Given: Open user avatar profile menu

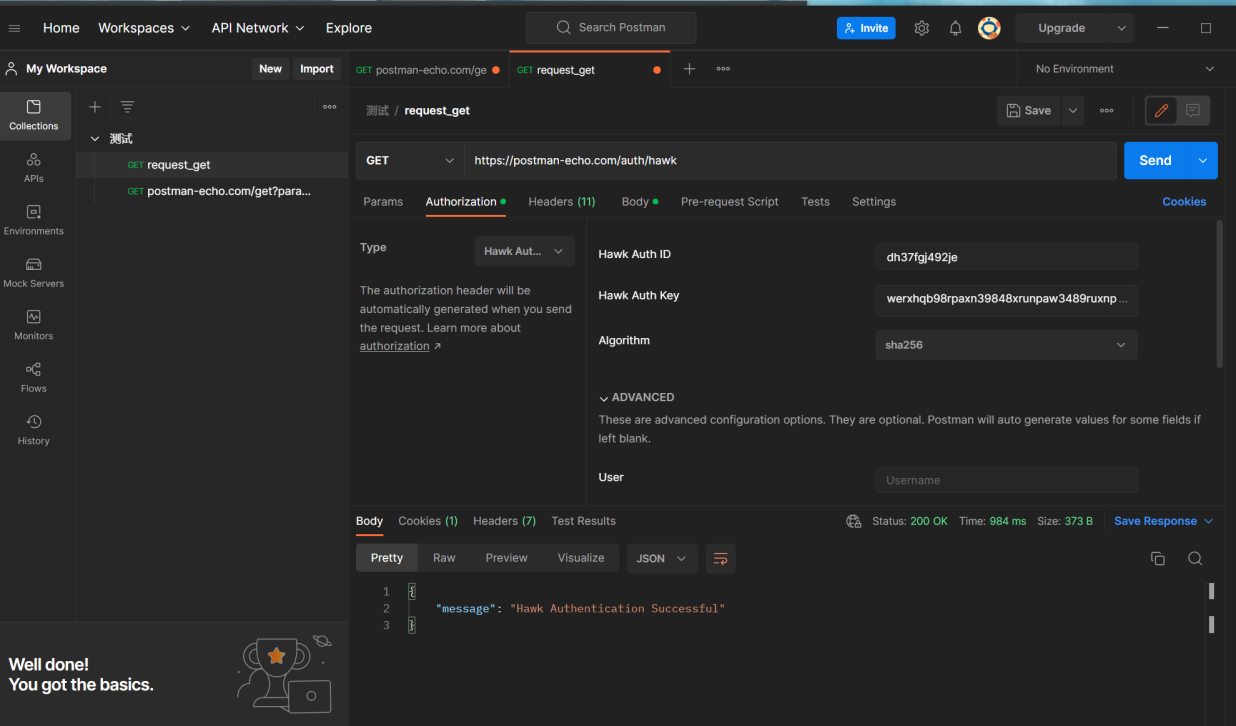Looking at the screenshot, I should coord(989,28).
